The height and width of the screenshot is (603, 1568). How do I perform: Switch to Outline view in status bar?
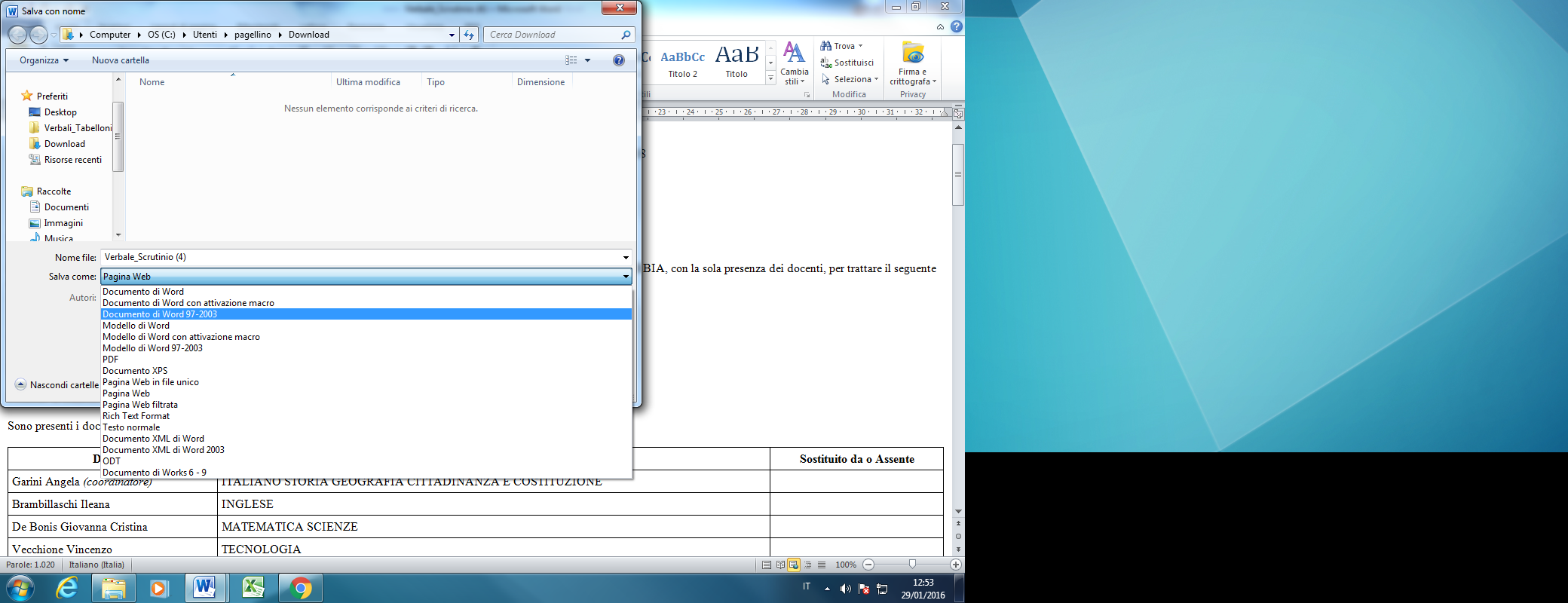coord(807,565)
